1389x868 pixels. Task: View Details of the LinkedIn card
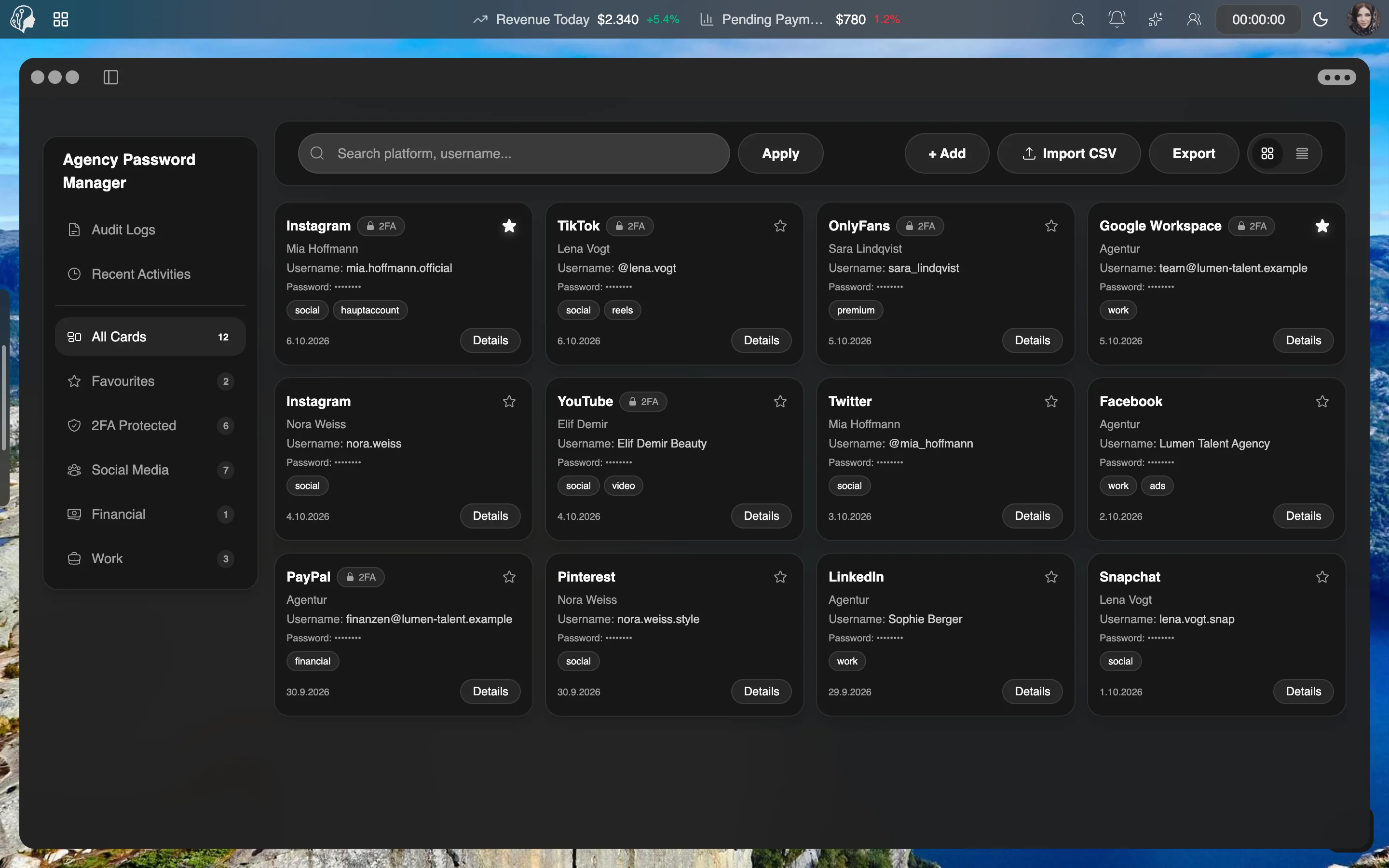(x=1032, y=691)
